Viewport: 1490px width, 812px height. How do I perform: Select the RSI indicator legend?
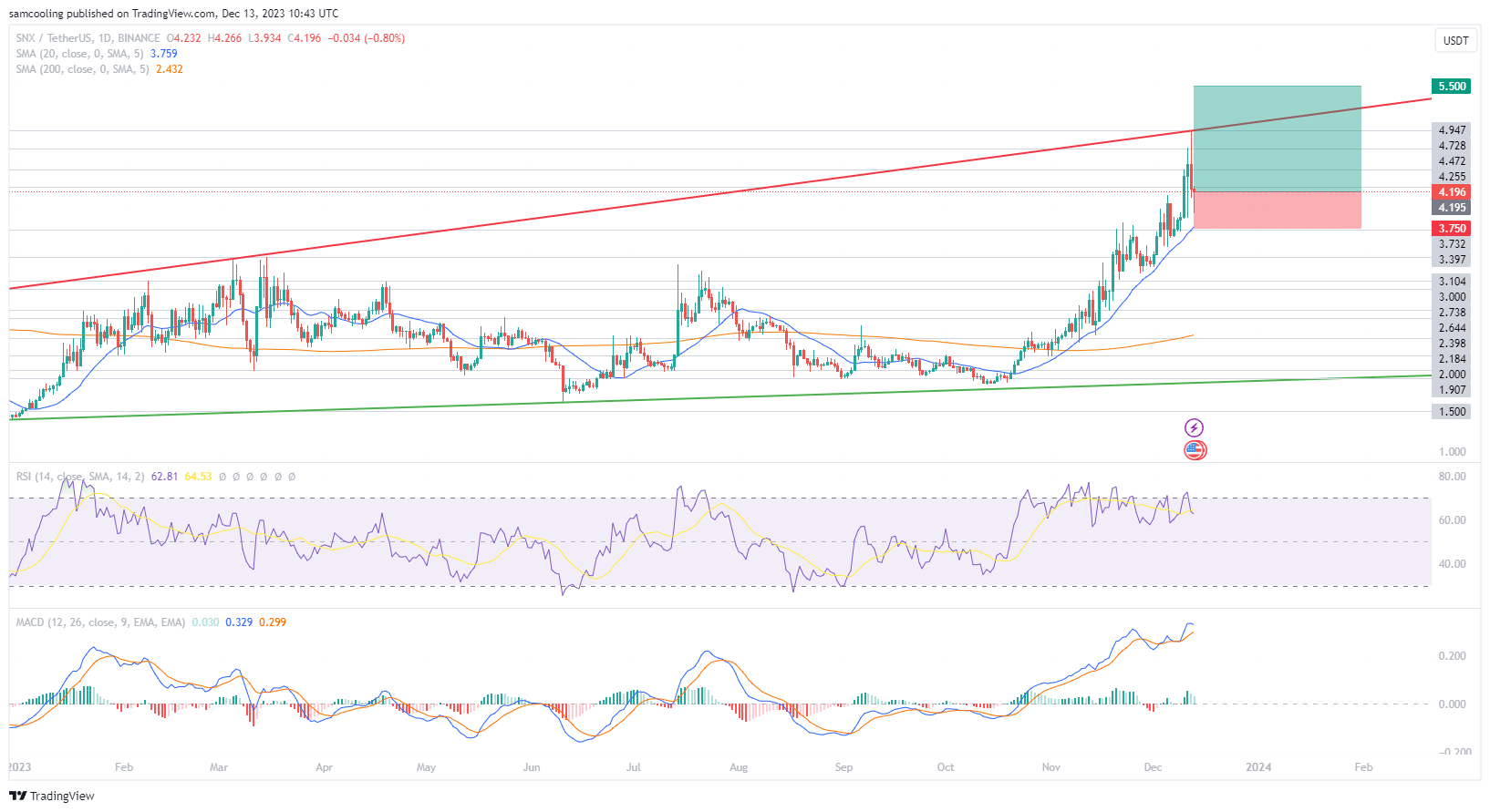(79, 477)
